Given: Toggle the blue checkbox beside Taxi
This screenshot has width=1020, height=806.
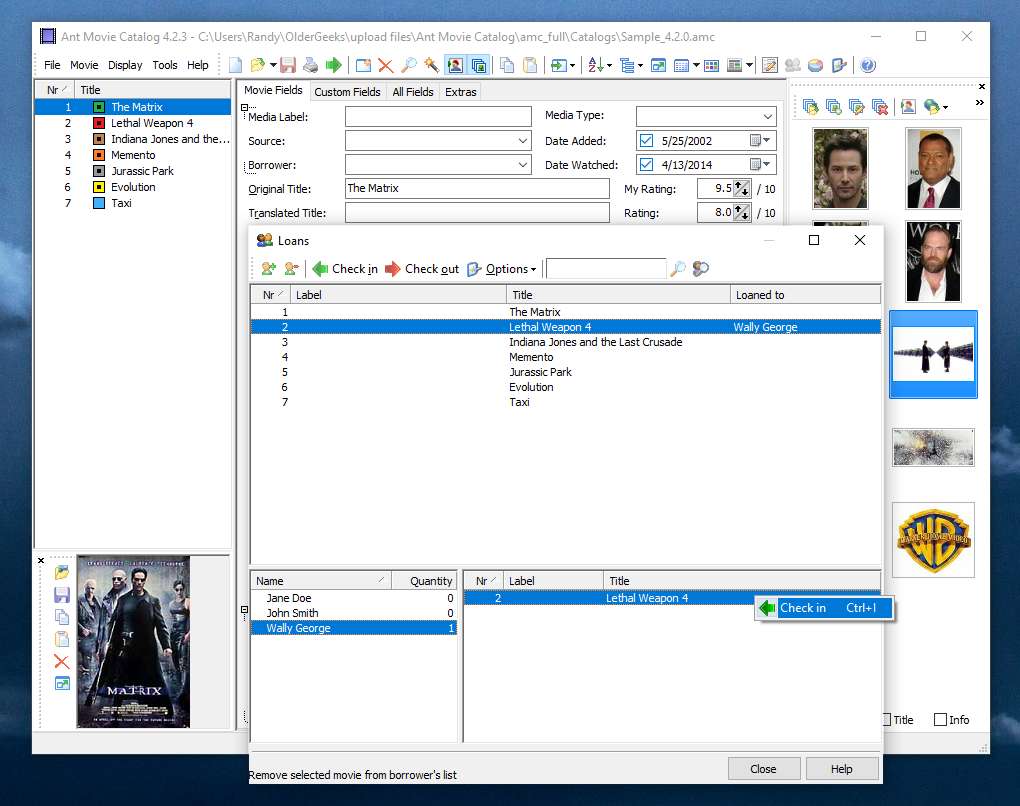Looking at the screenshot, I should click(99, 203).
